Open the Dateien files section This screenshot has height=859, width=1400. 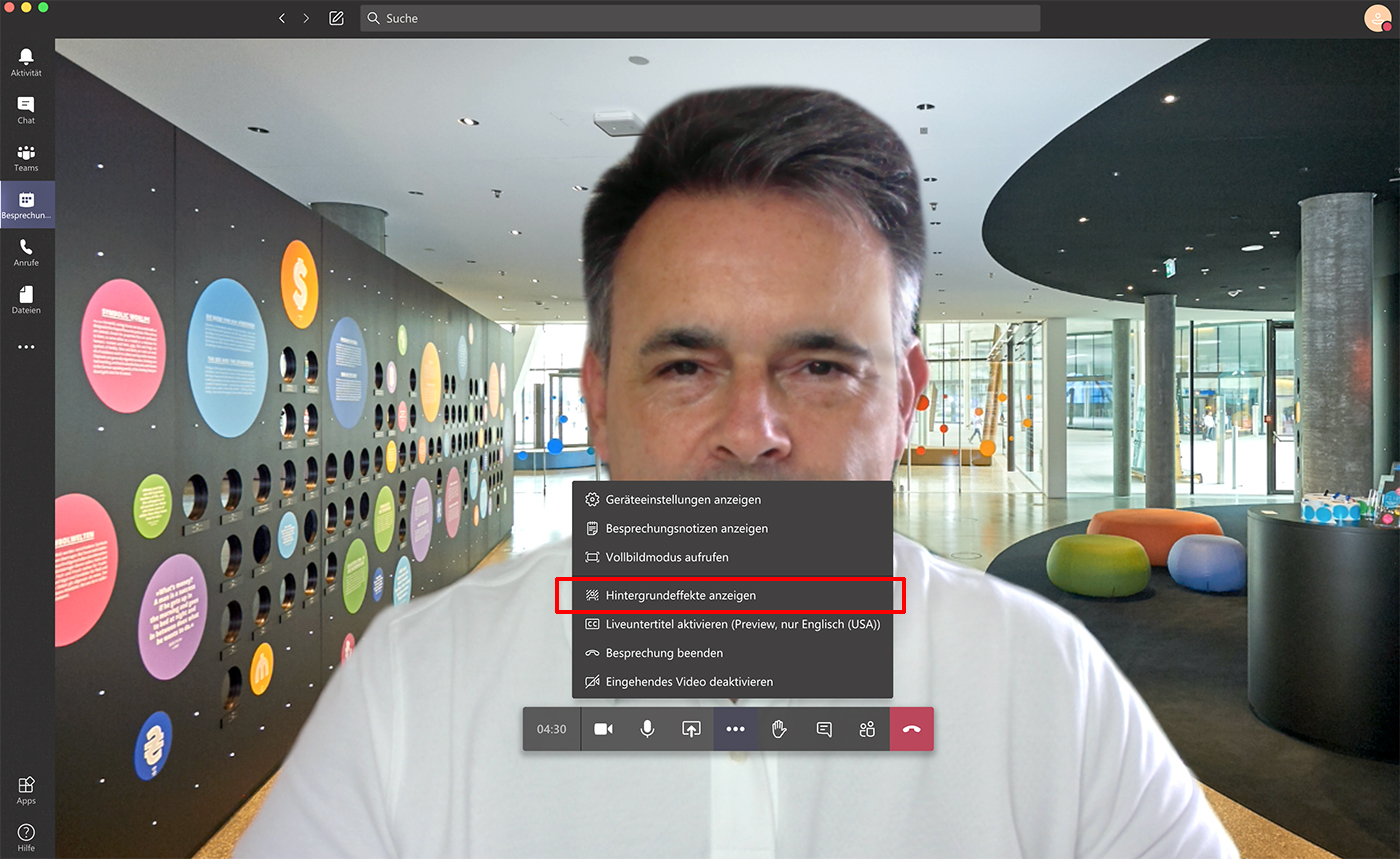pyautogui.click(x=26, y=300)
